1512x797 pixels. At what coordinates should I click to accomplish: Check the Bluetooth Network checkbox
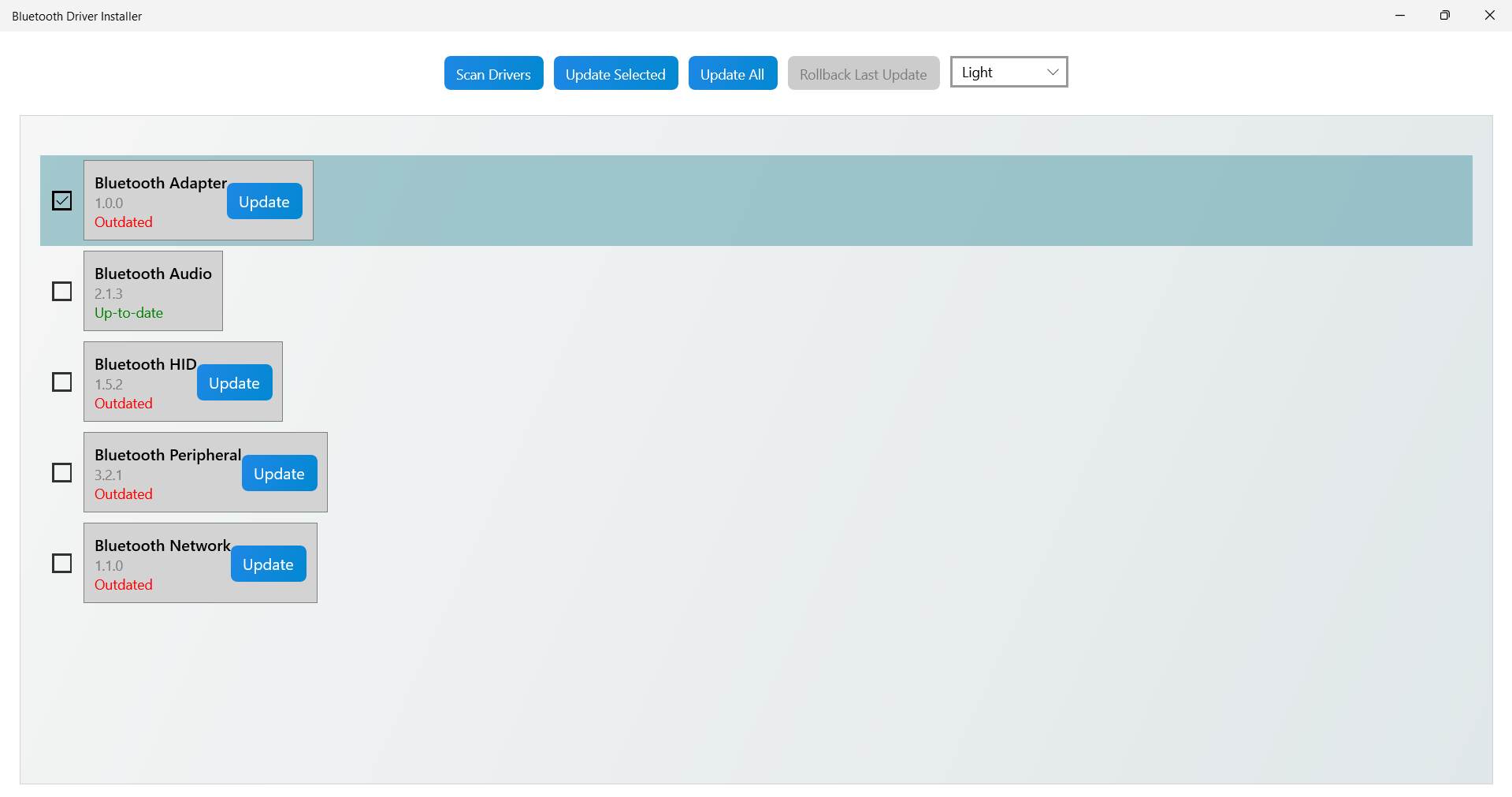pos(62,563)
